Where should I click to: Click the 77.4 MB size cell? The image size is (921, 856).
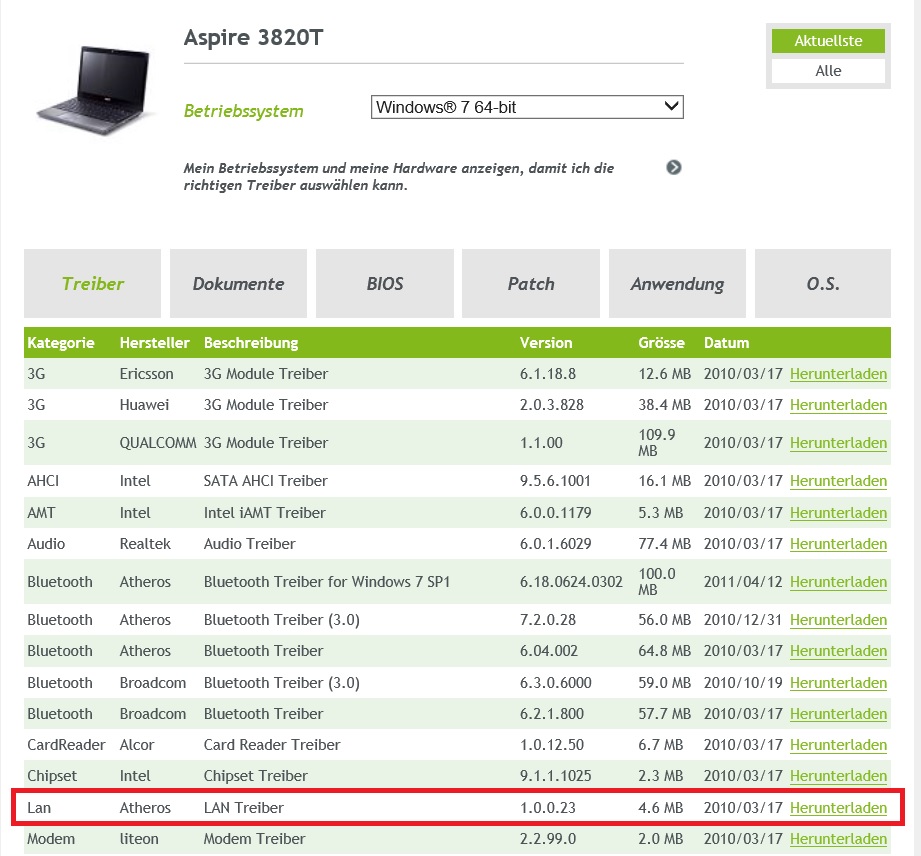click(x=664, y=544)
